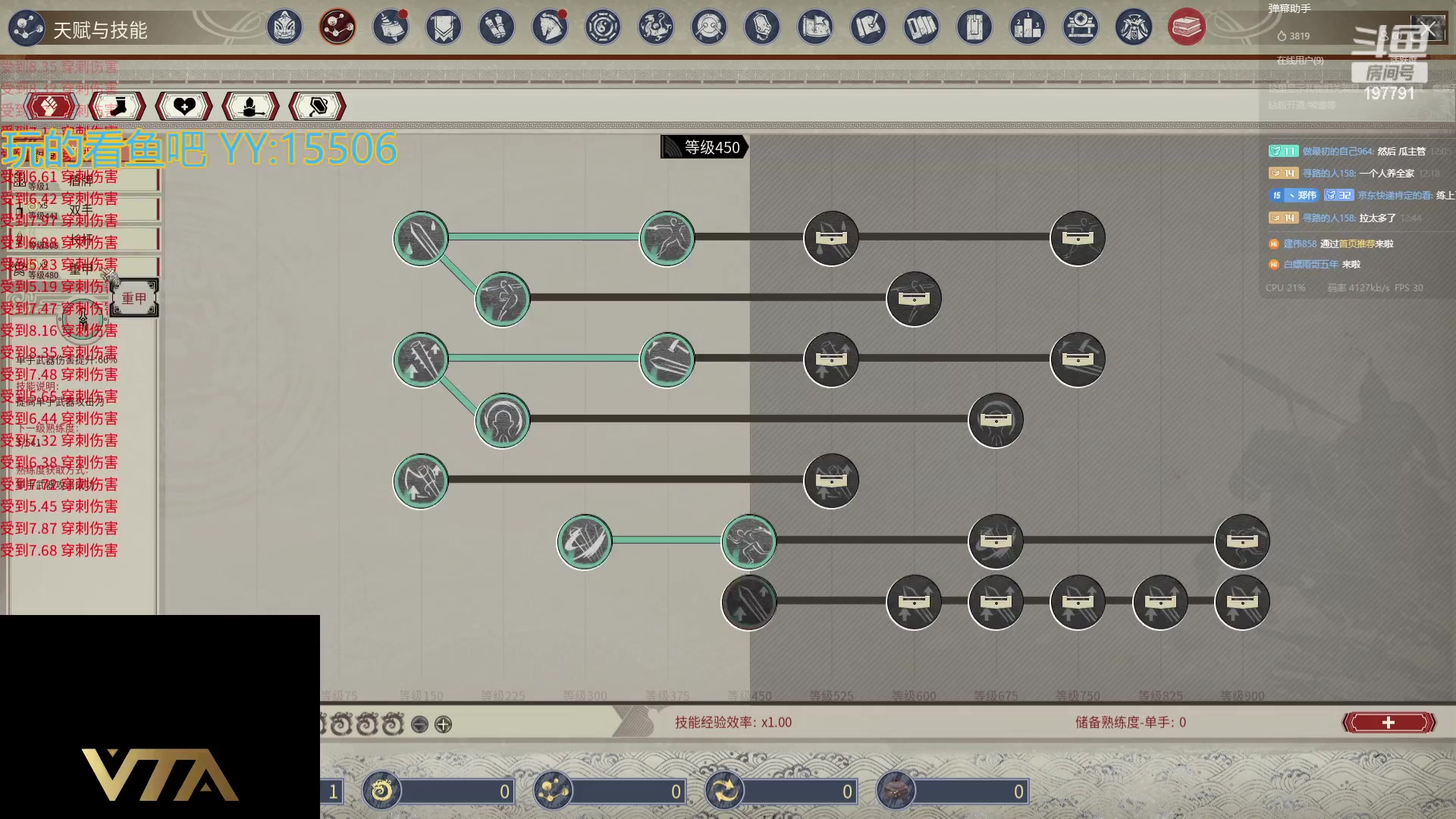Click the 储备熟练度-单手: 0 label
Viewport: 1456px width, 819px height.
[1131, 723]
